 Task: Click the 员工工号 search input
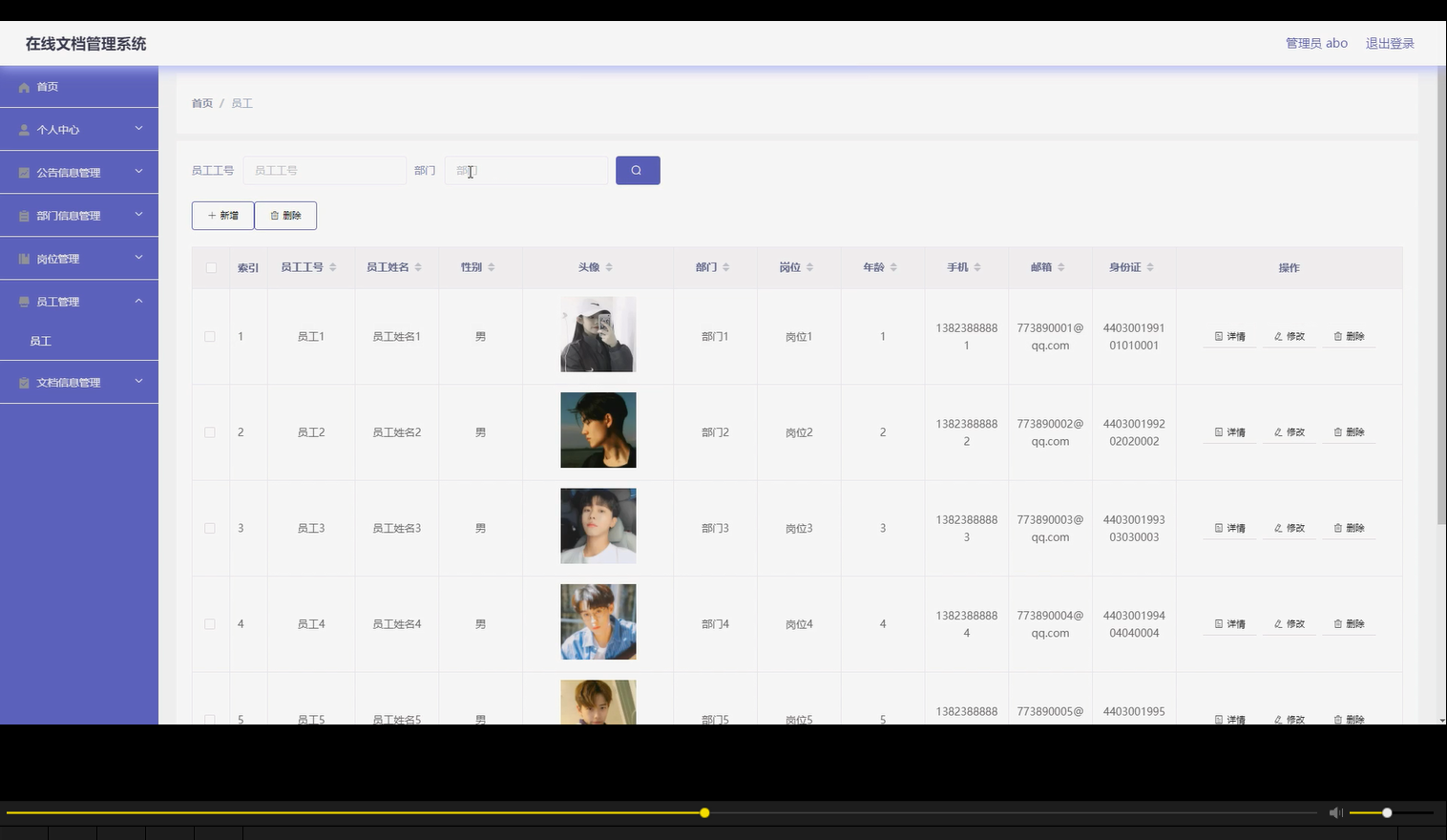[x=325, y=170]
